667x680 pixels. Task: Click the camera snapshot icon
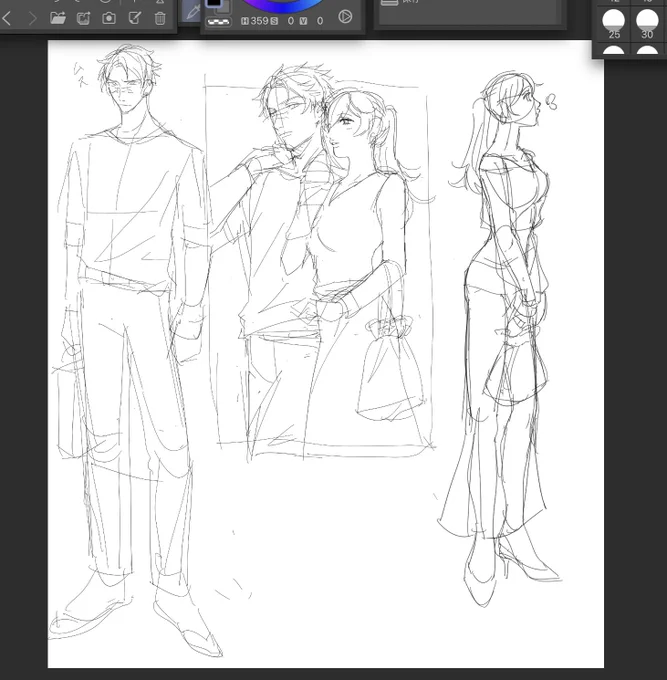coord(109,18)
